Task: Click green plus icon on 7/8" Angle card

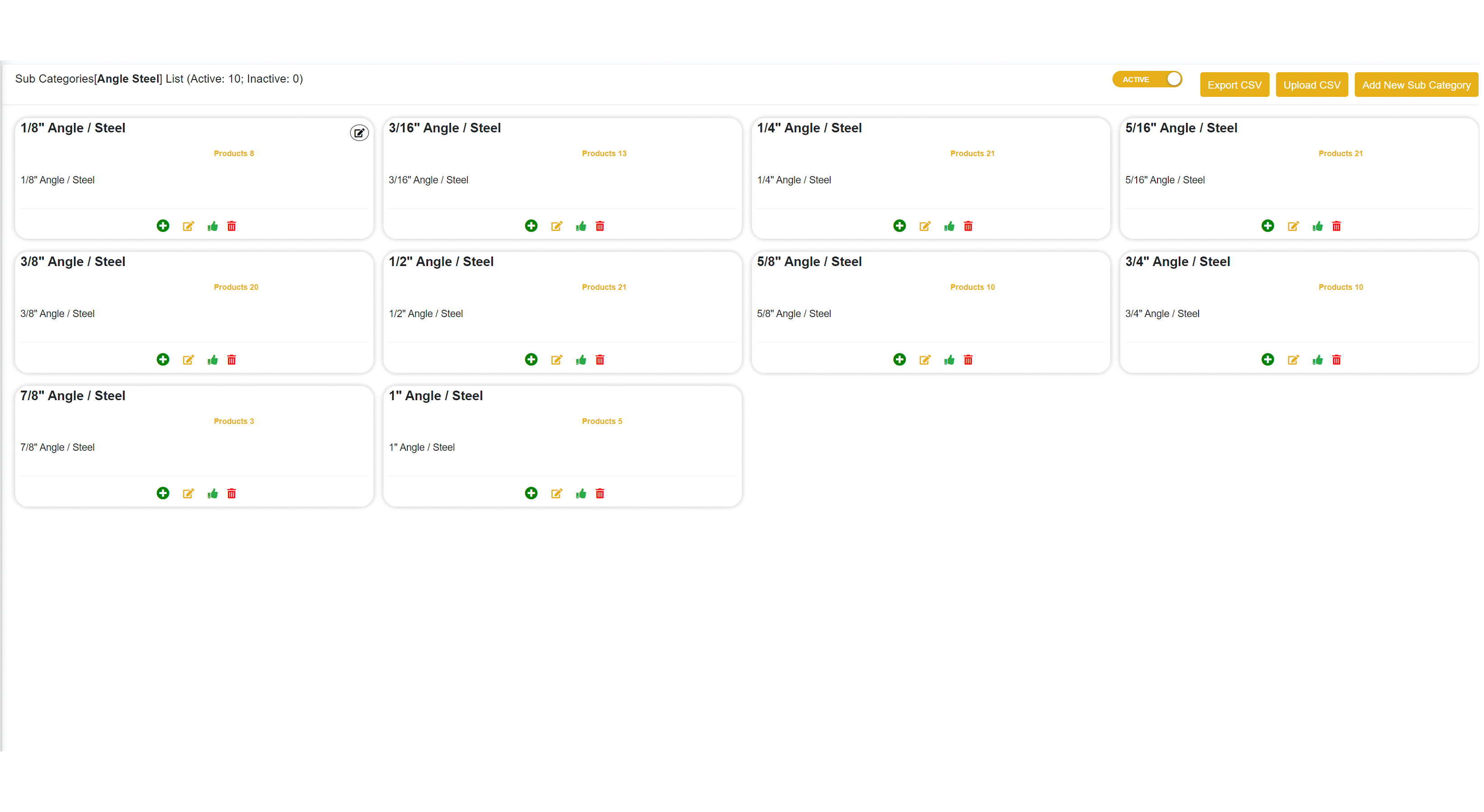Action: (163, 493)
